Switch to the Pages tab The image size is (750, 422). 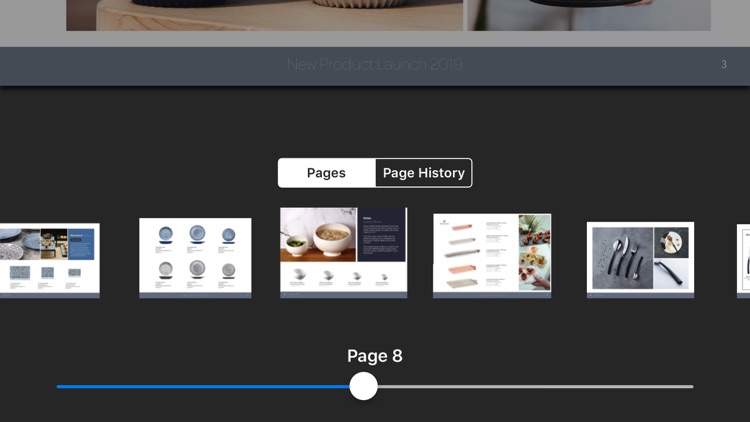click(x=326, y=173)
